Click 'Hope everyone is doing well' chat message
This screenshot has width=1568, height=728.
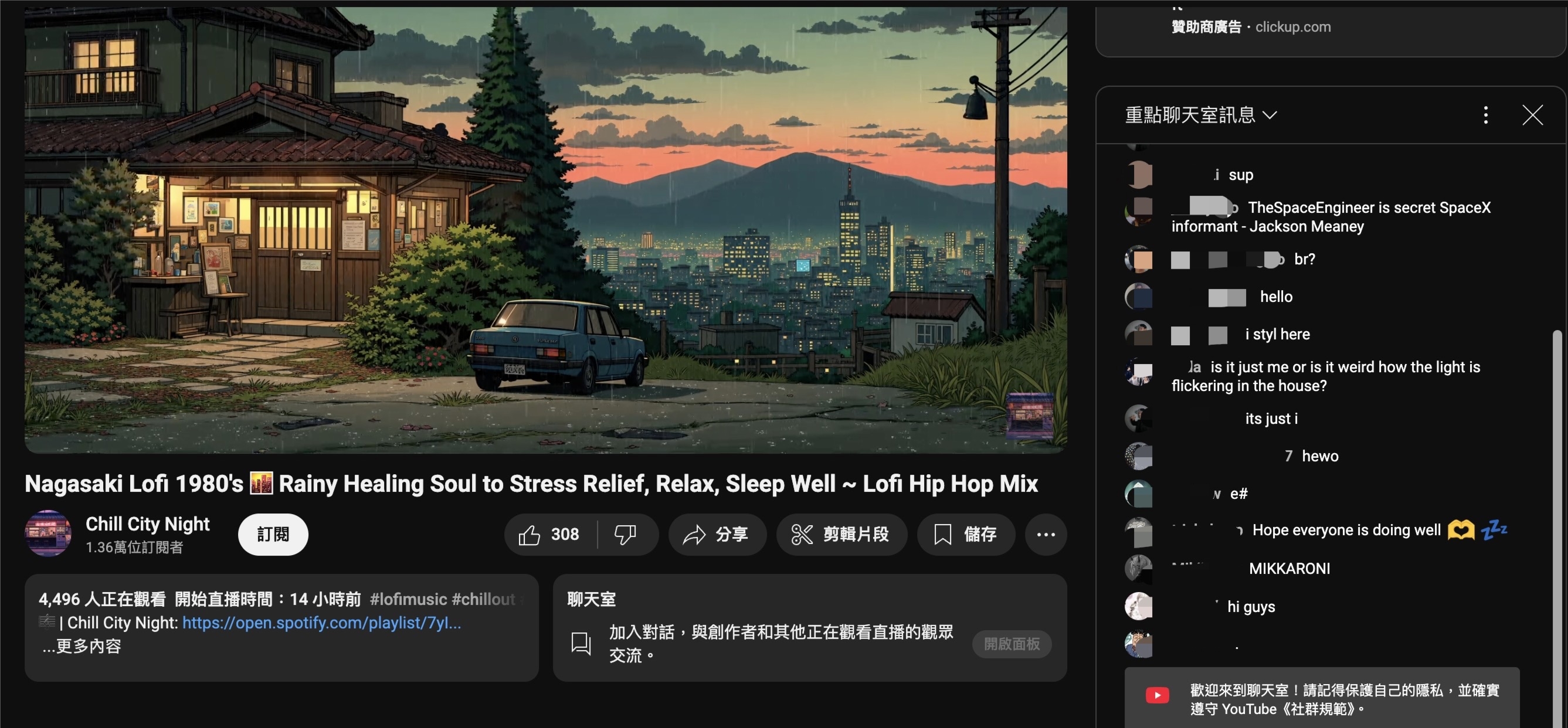[1346, 530]
